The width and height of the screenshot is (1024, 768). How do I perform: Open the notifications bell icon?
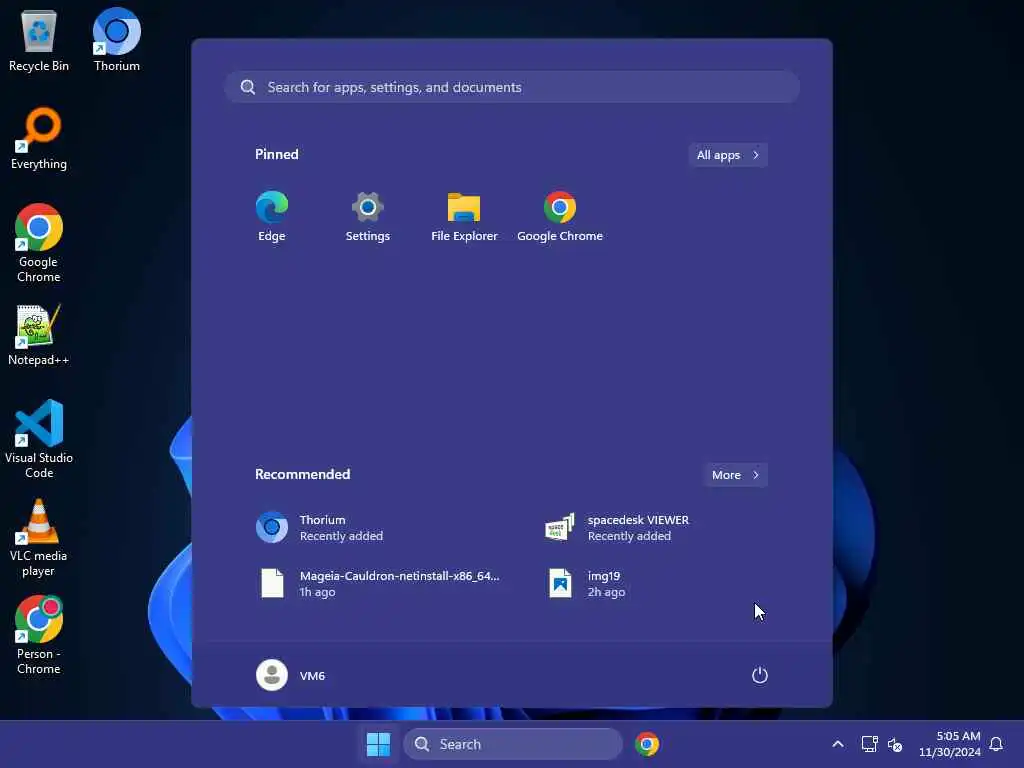click(x=997, y=744)
